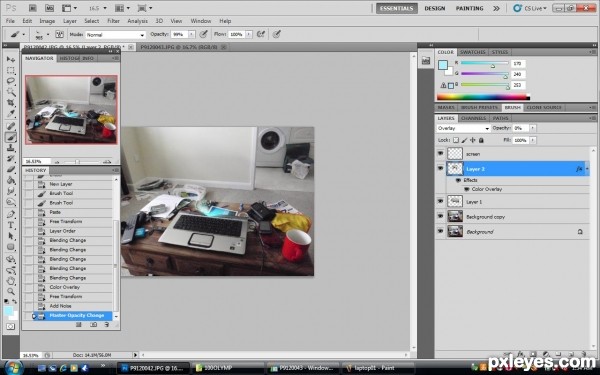Select the History Brush tool

click(x=11, y=158)
